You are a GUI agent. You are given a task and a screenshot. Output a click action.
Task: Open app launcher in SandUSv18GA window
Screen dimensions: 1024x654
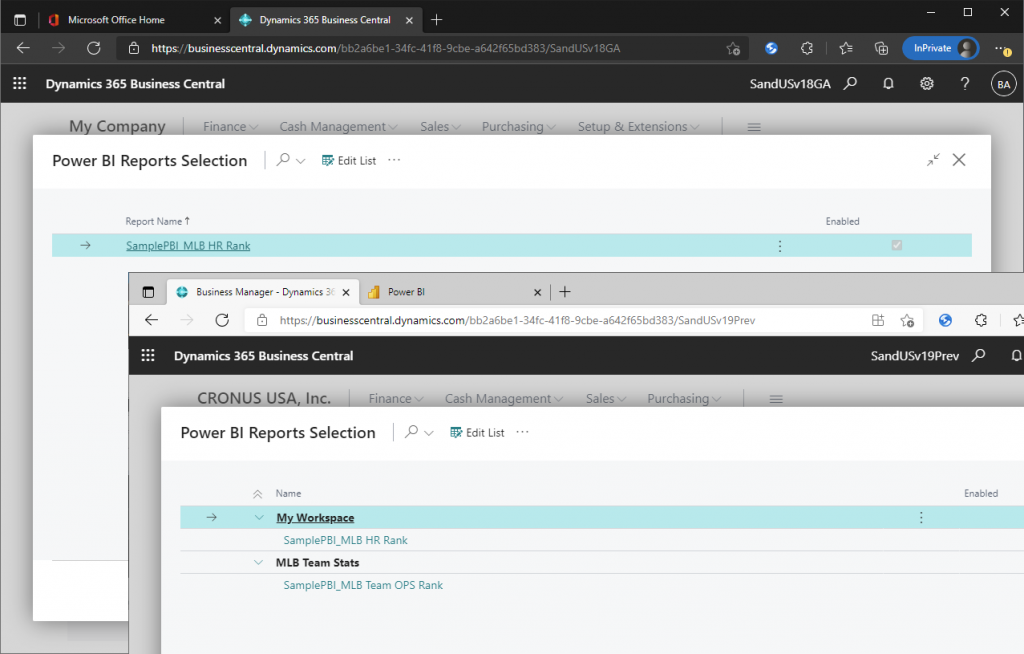click(x=20, y=84)
